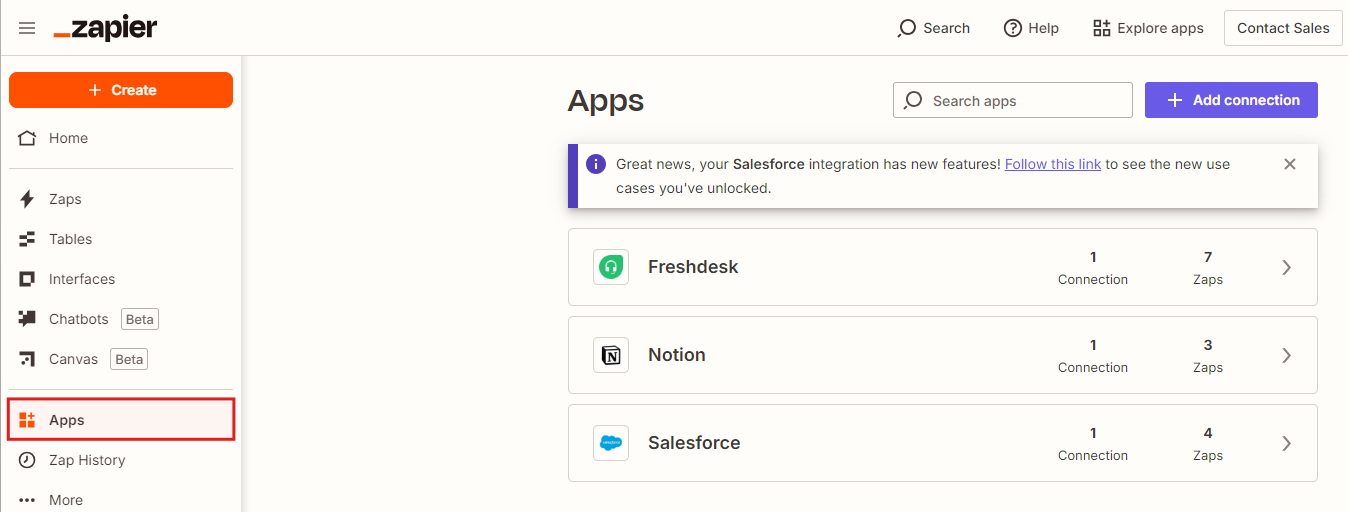This screenshot has width=1348, height=512.
Task: Open Chatbots in the sidebar
Action: tap(121, 319)
